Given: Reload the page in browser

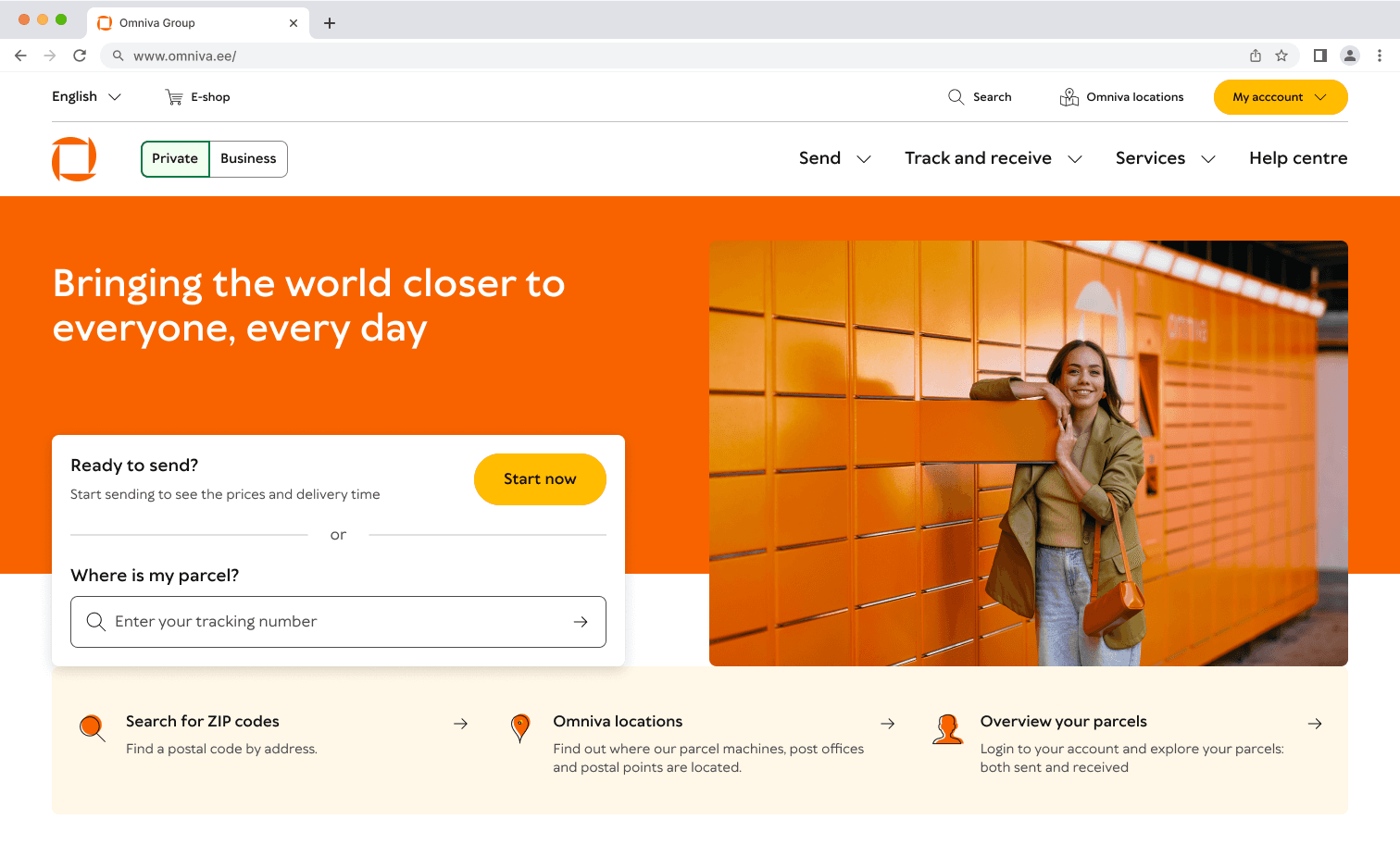Looking at the screenshot, I should coord(80,56).
